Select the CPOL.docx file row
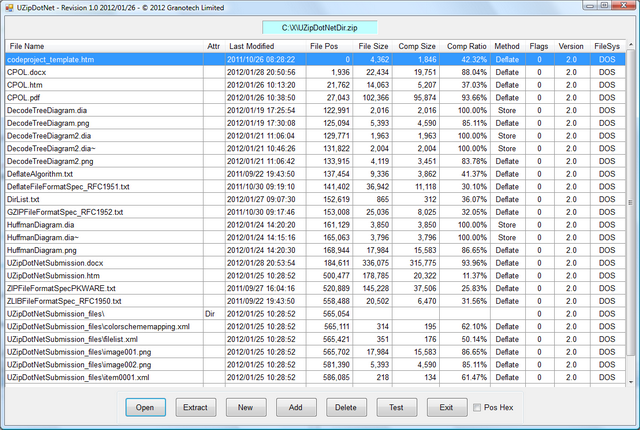 tap(315, 72)
